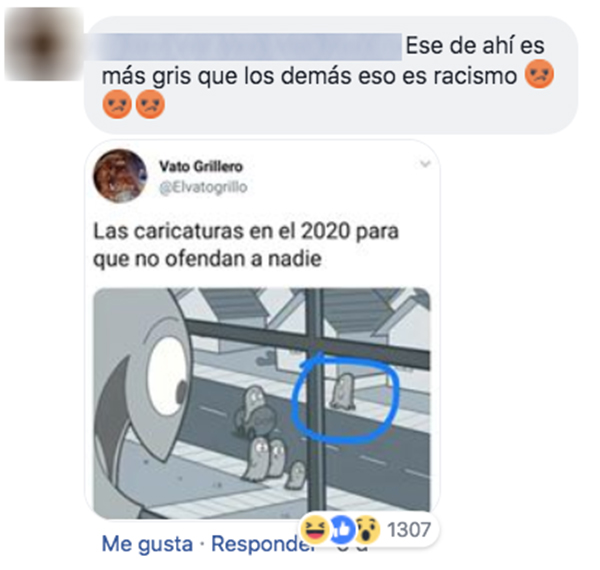The width and height of the screenshot is (600, 570).
Task: Click the Wow surprised reaction icon
Action: pos(367,530)
